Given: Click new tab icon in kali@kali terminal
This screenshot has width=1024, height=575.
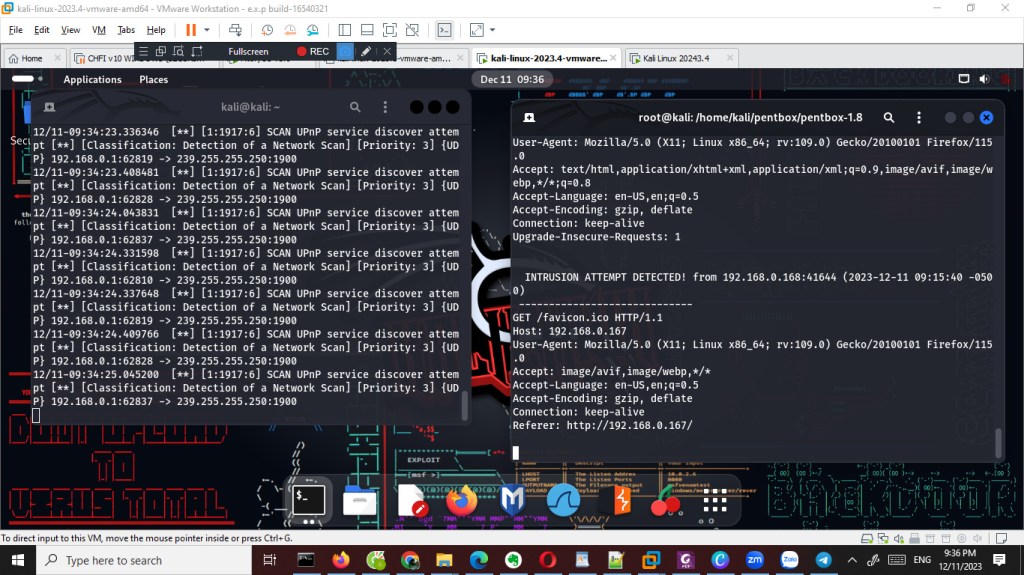Looking at the screenshot, I should click(49, 107).
